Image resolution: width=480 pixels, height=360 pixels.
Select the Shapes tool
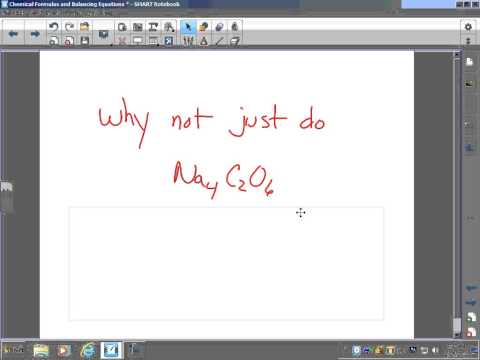[x=204, y=41]
